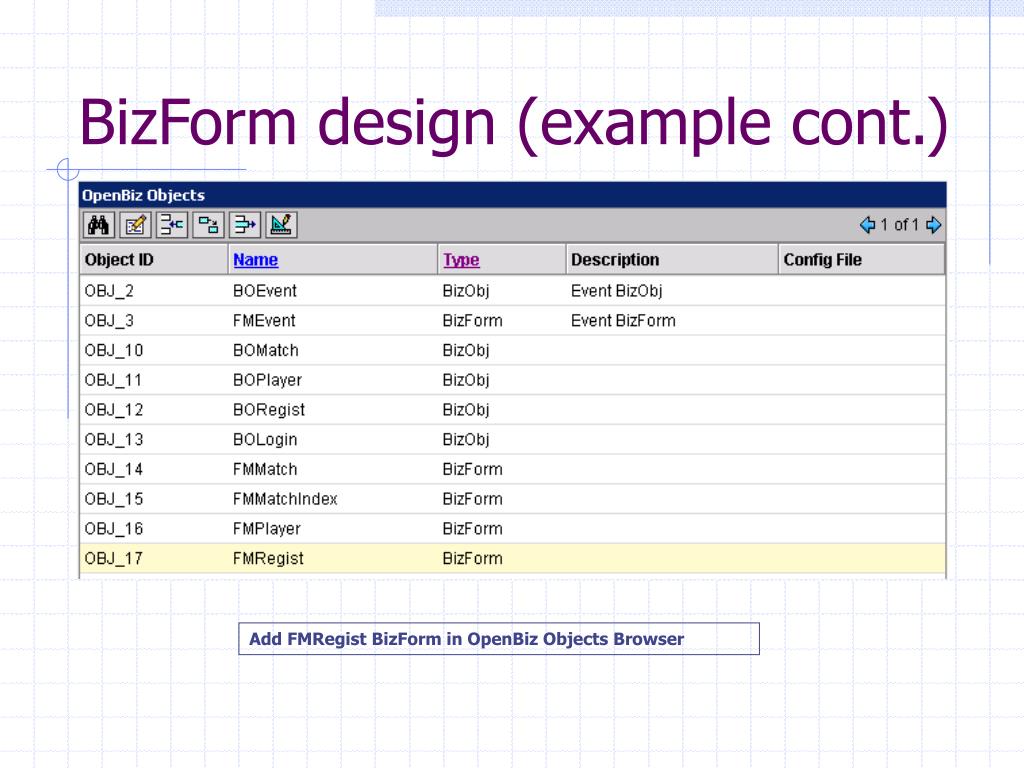Click the remove row arrow icon
1024x768 pixels.
[x=245, y=225]
